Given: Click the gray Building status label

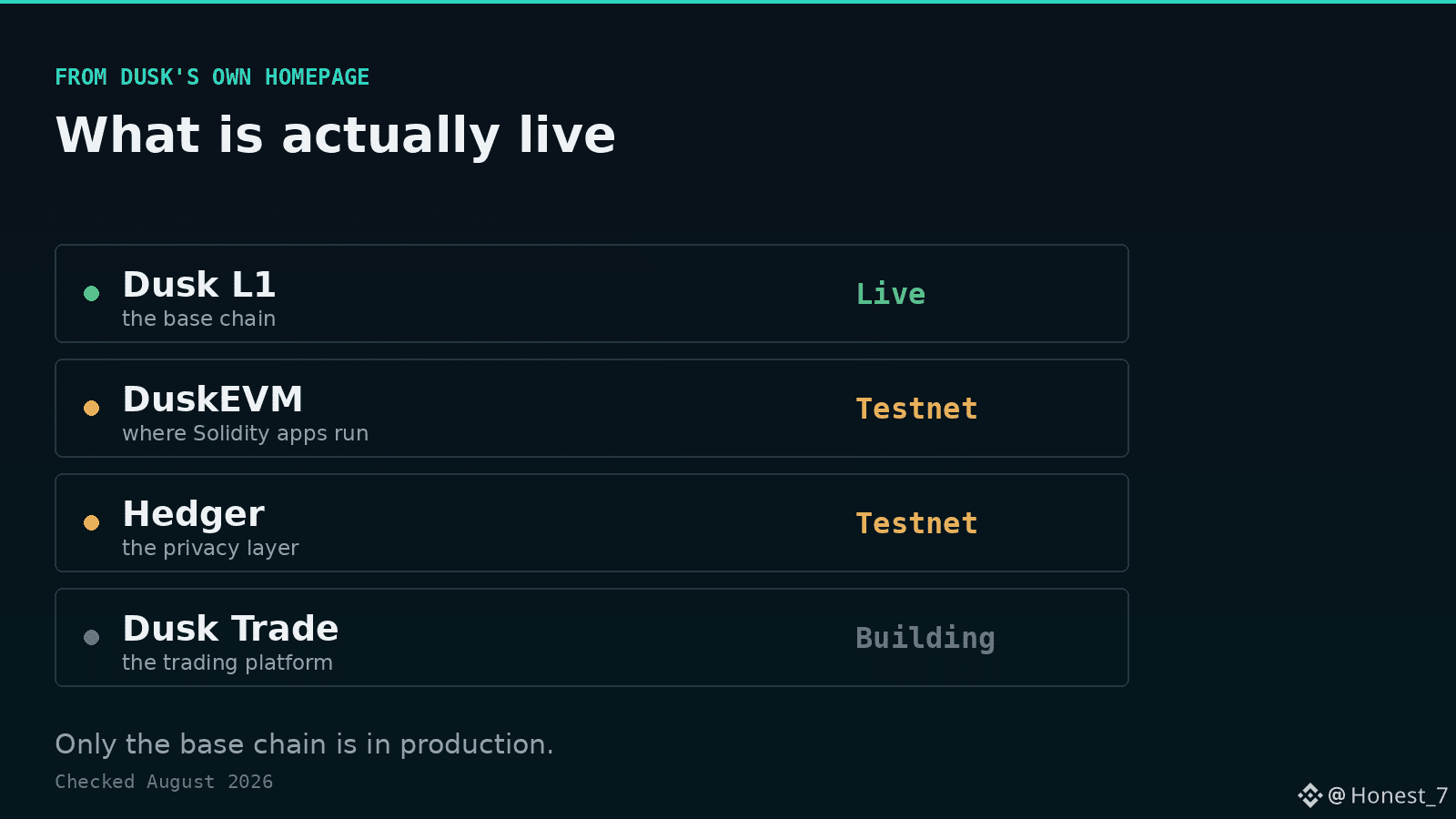Looking at the screenshot, I should coord(925,639).
